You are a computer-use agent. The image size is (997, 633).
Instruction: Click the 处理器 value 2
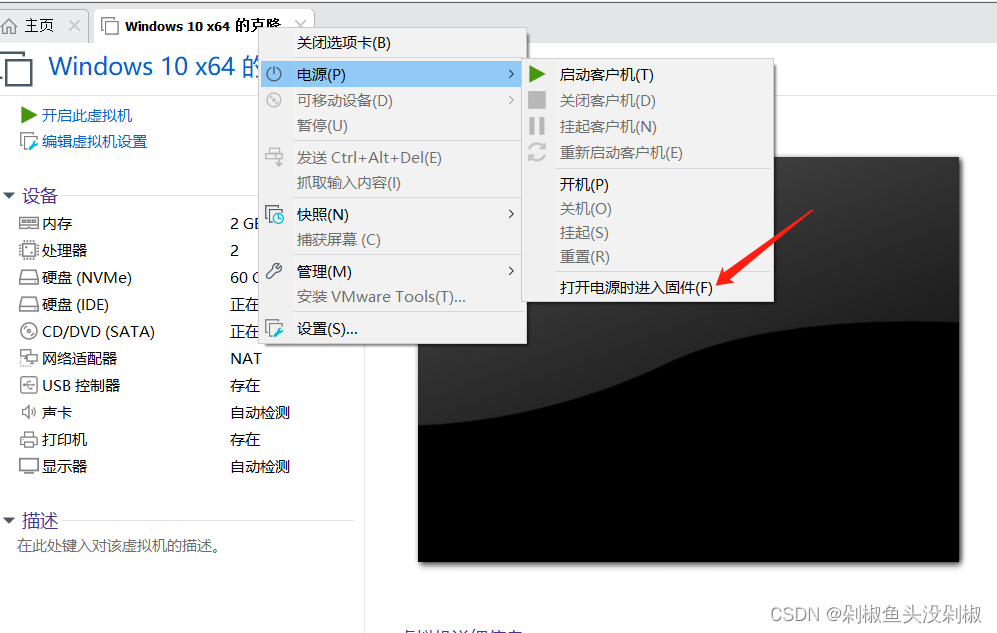point(235,250)
